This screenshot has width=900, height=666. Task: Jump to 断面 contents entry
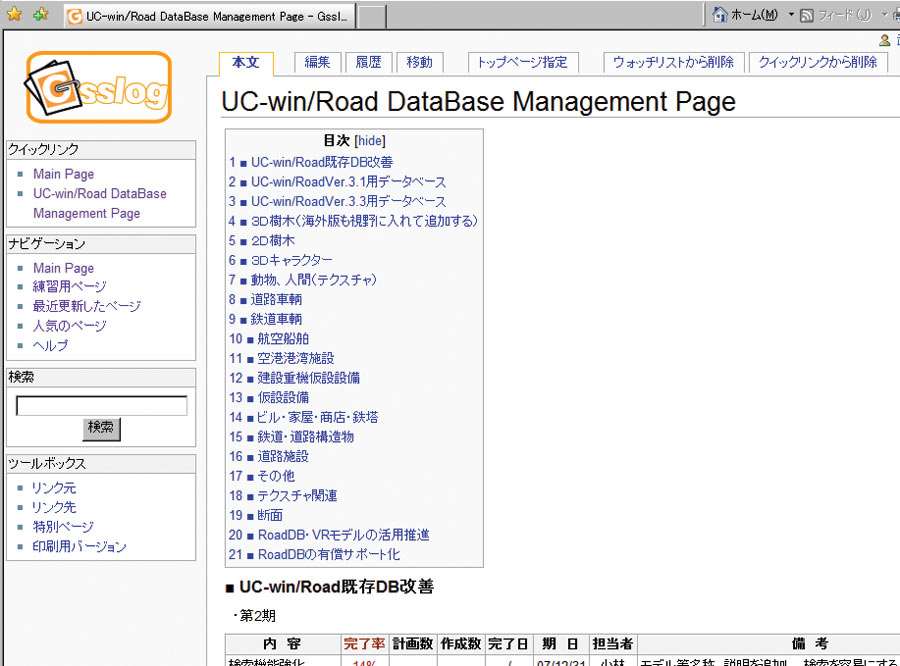pos(270,516)
